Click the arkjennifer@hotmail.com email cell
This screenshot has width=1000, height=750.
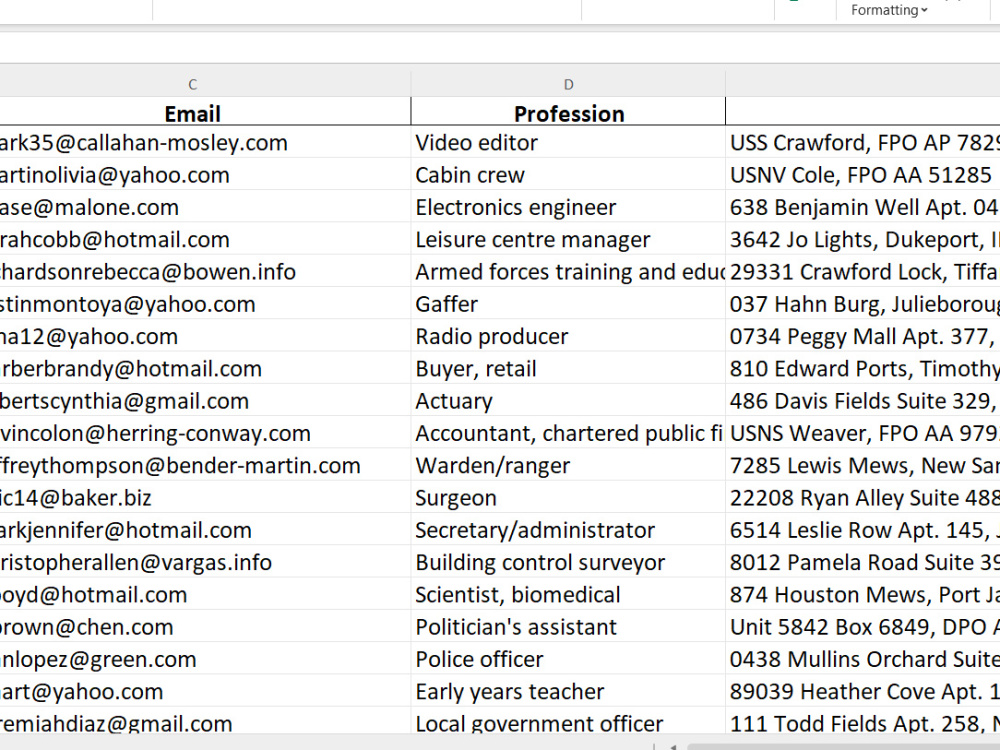(x=205, y=530)
